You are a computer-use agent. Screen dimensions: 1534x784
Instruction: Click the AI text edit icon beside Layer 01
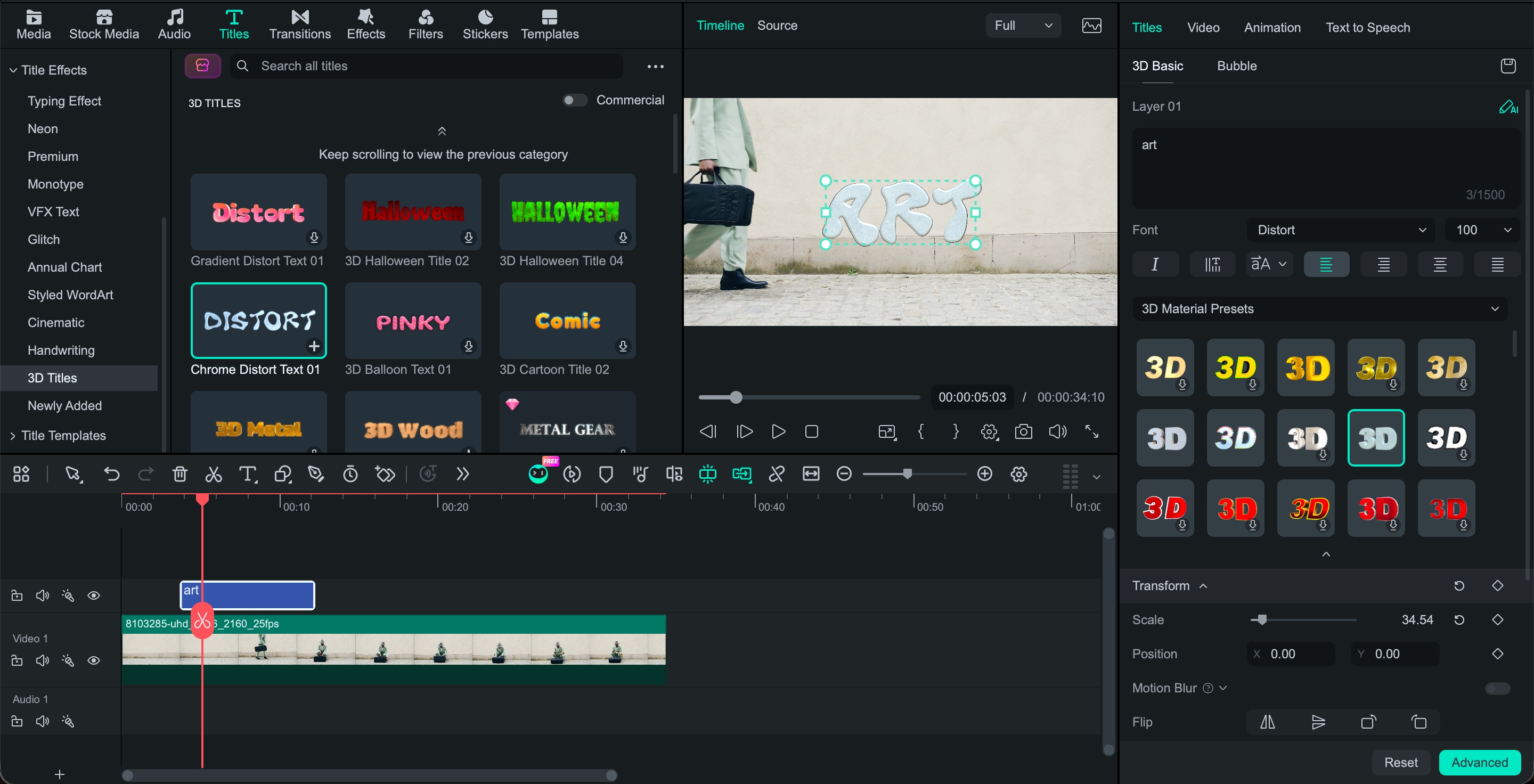coord(1508,107)
